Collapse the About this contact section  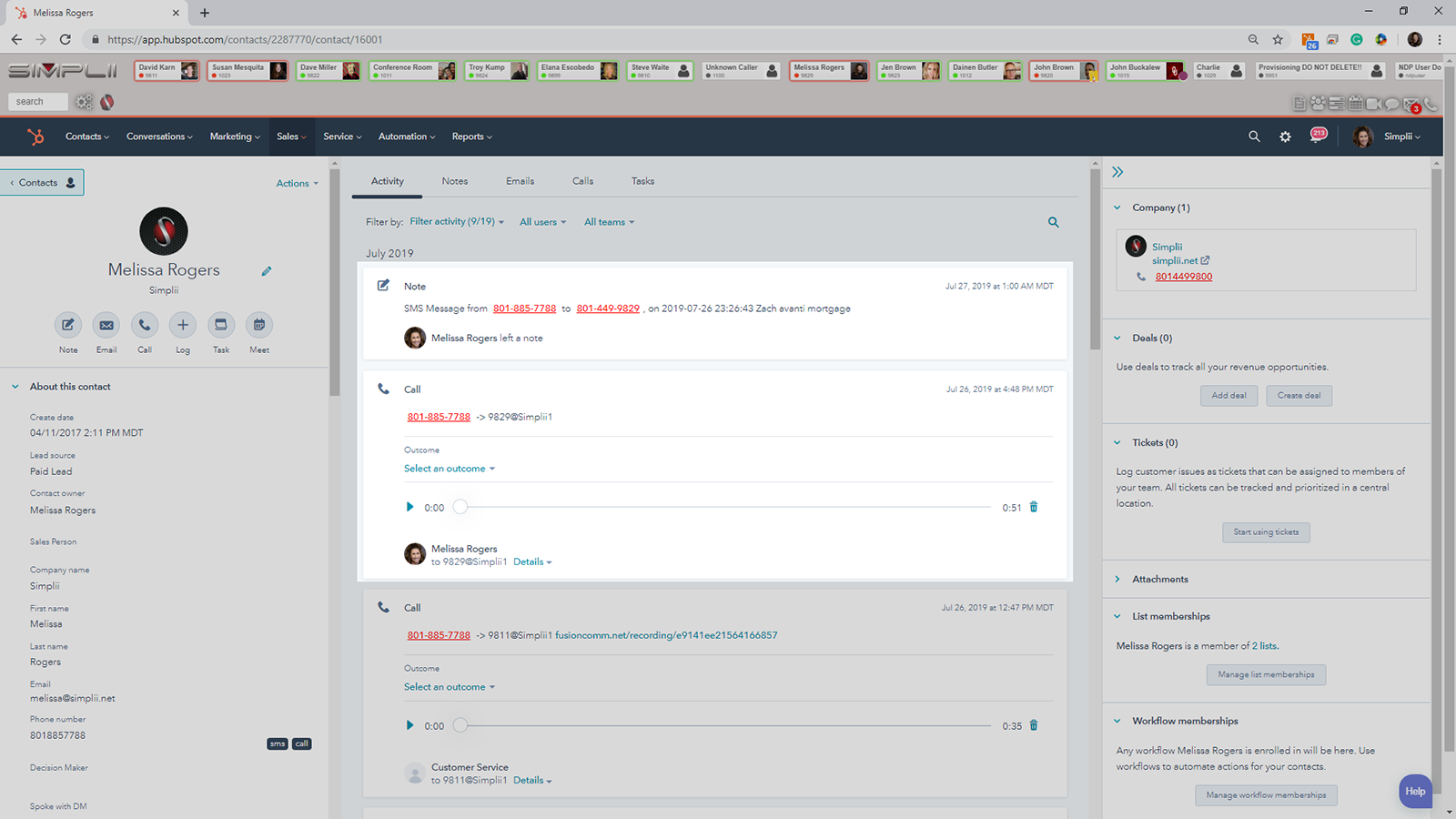click(x=15, y=387)
